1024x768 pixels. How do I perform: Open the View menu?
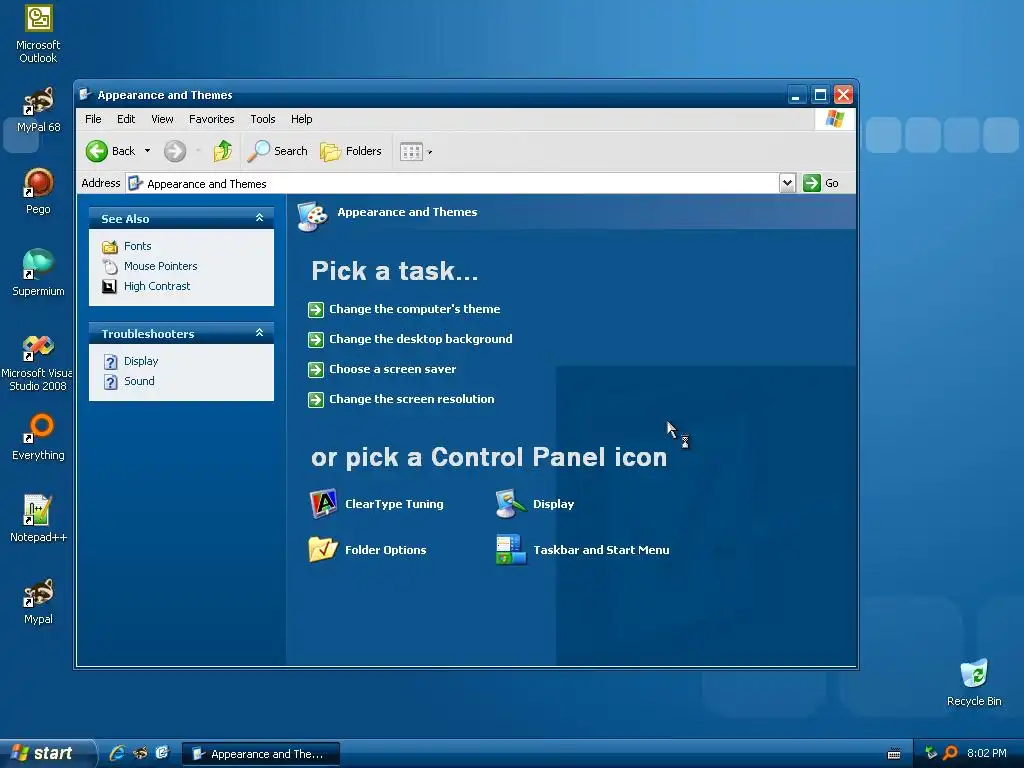click(162, 119)
